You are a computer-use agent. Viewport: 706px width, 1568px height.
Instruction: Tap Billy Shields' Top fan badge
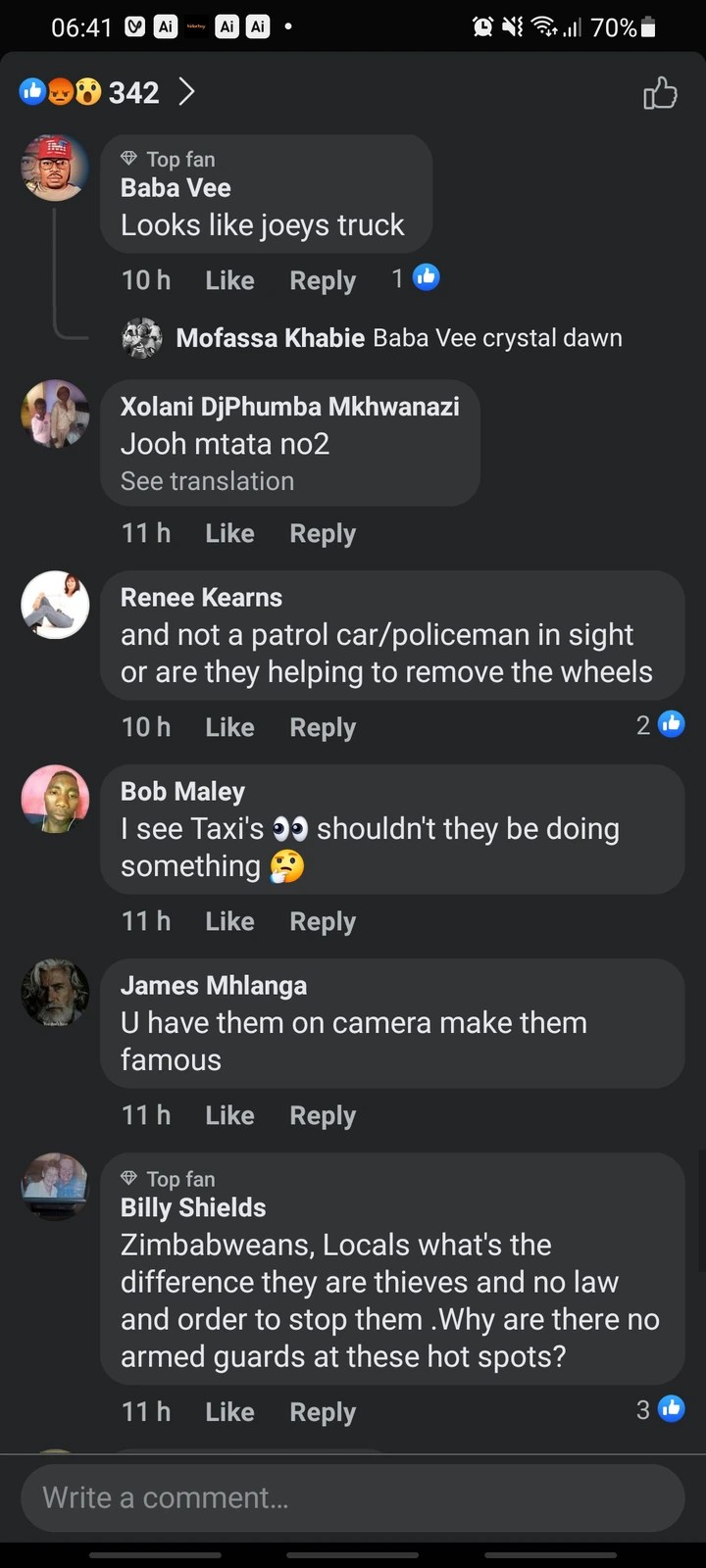click(168, 1179)
